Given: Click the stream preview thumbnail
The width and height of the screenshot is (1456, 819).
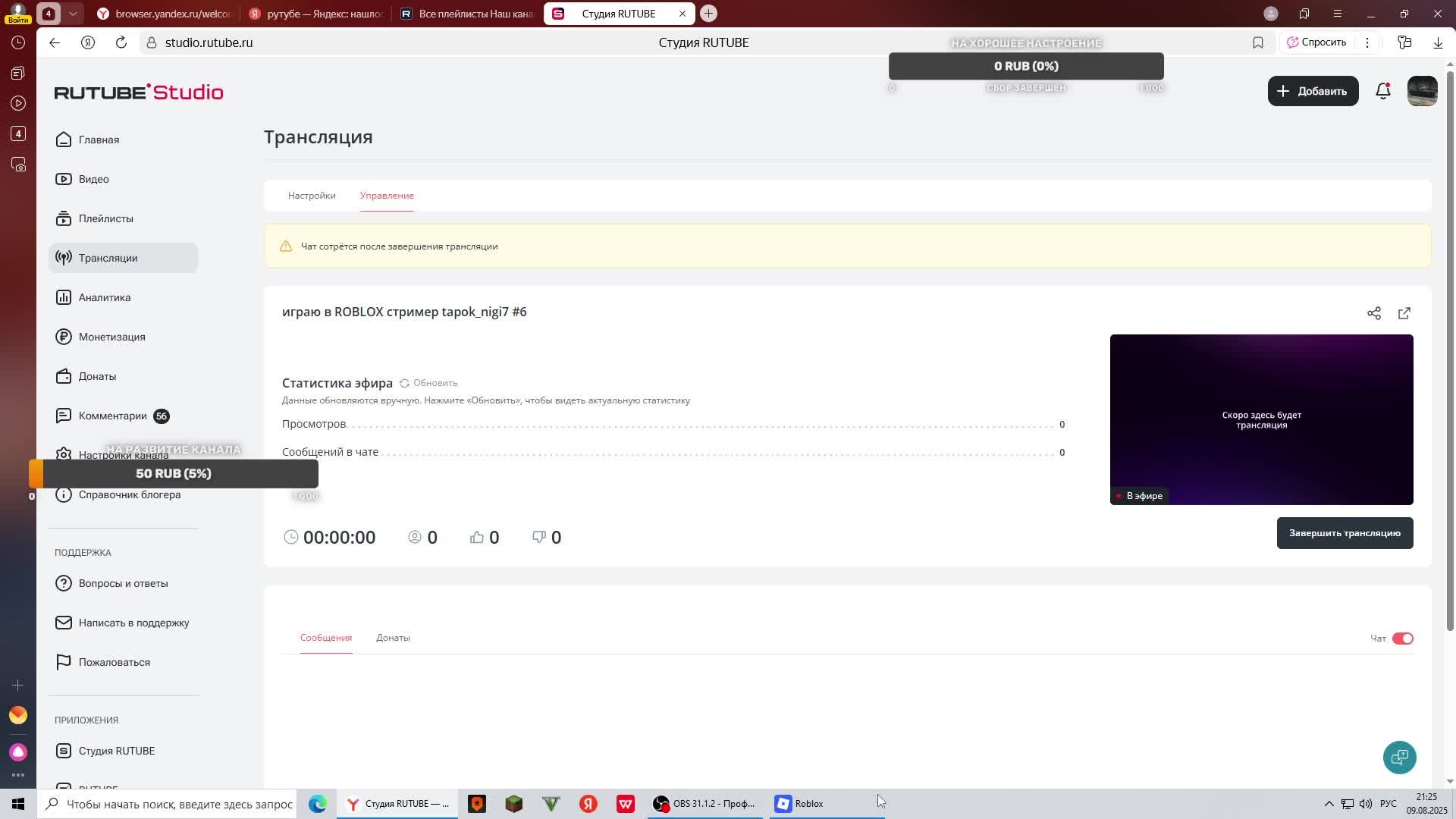Looking at the screenshot, I should (x=1260, y=419).
